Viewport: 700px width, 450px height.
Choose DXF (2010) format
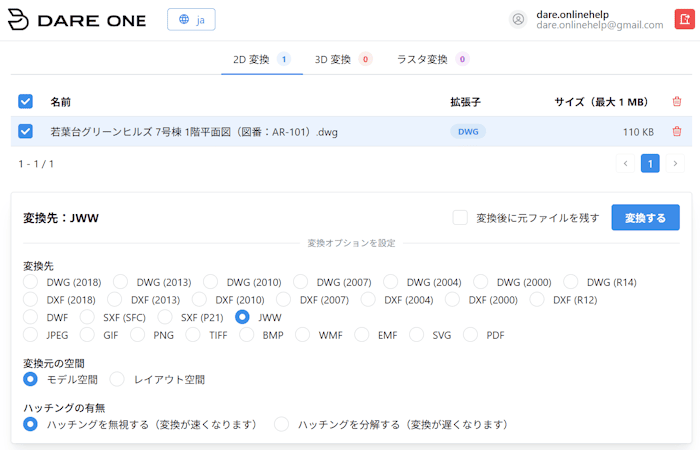[199, 300]
